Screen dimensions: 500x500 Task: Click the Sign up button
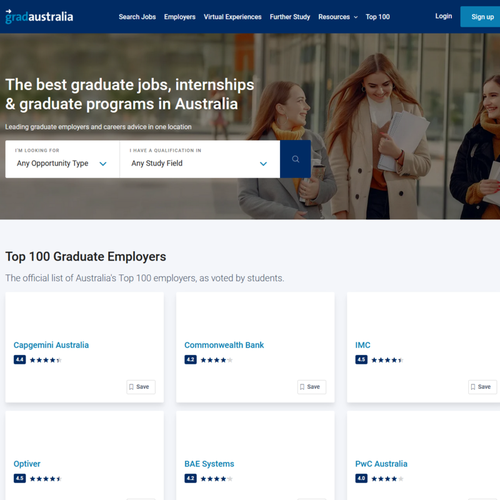pos(480,17)
